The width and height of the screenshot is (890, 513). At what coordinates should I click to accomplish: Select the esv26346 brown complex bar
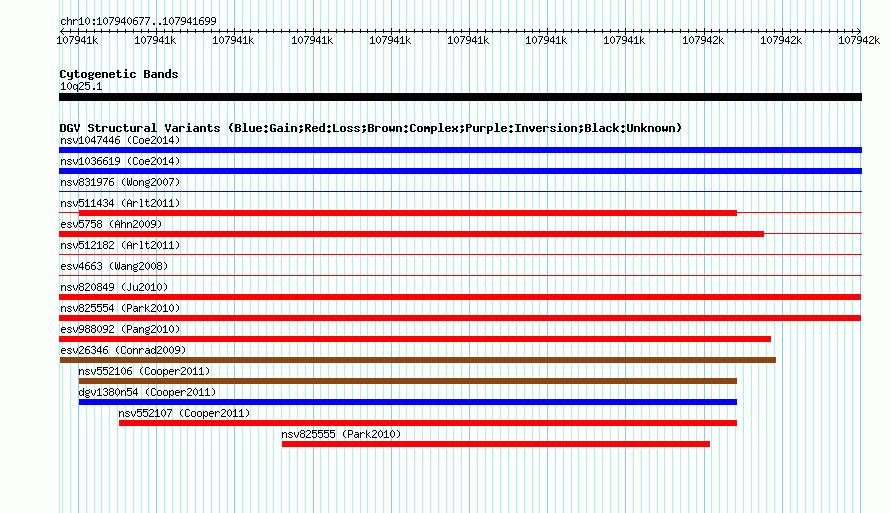[x=418, y=360]
